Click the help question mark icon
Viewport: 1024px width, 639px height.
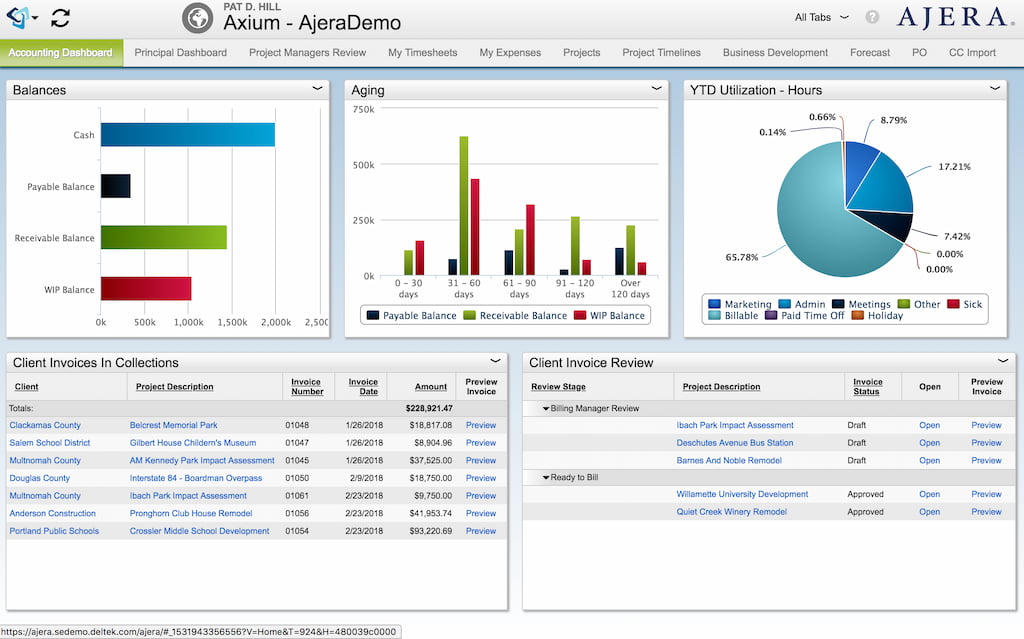click(x=873, y=17)
